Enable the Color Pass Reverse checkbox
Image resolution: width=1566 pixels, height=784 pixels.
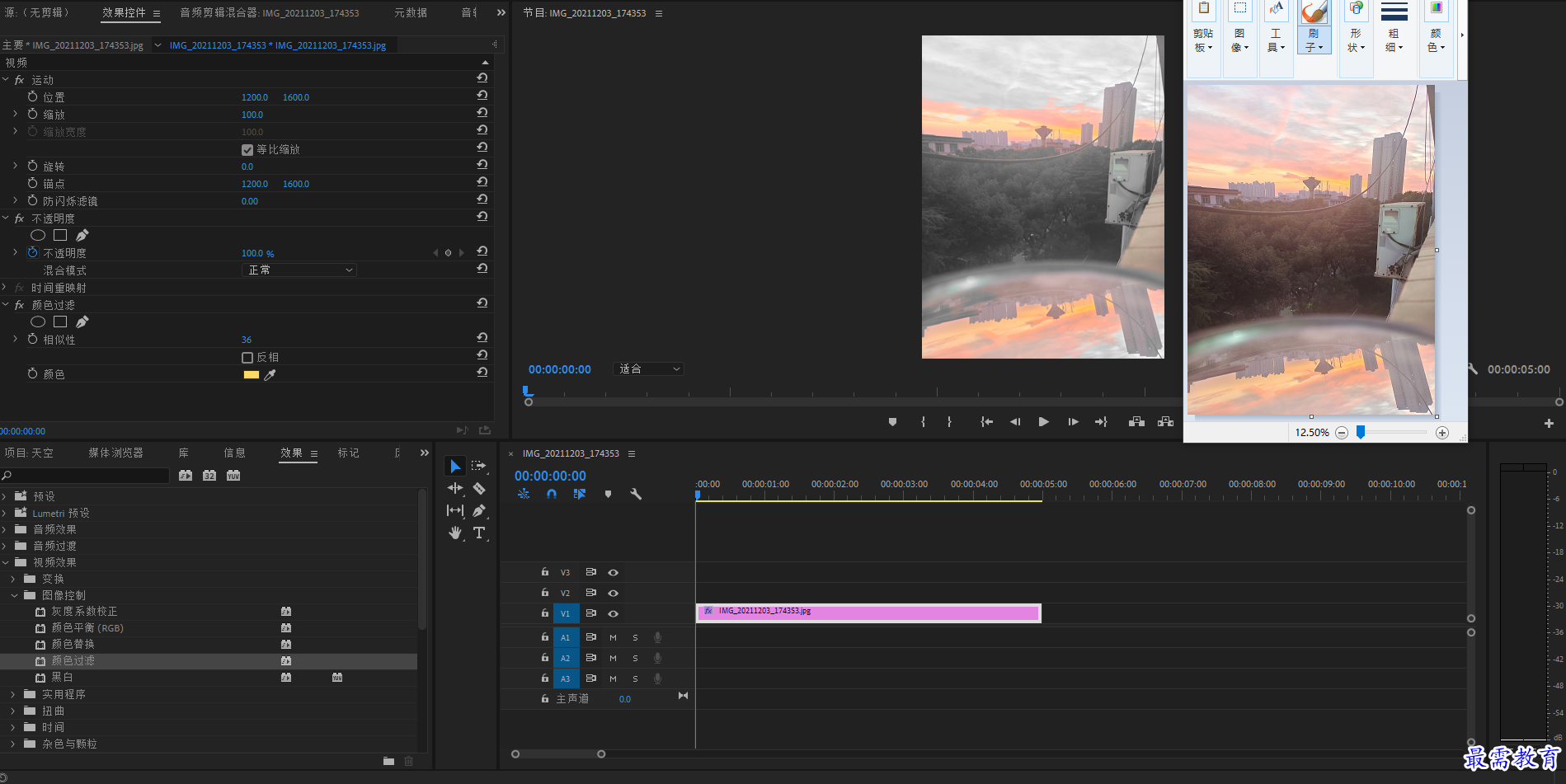pyautogui.click(x=247, y=357)
